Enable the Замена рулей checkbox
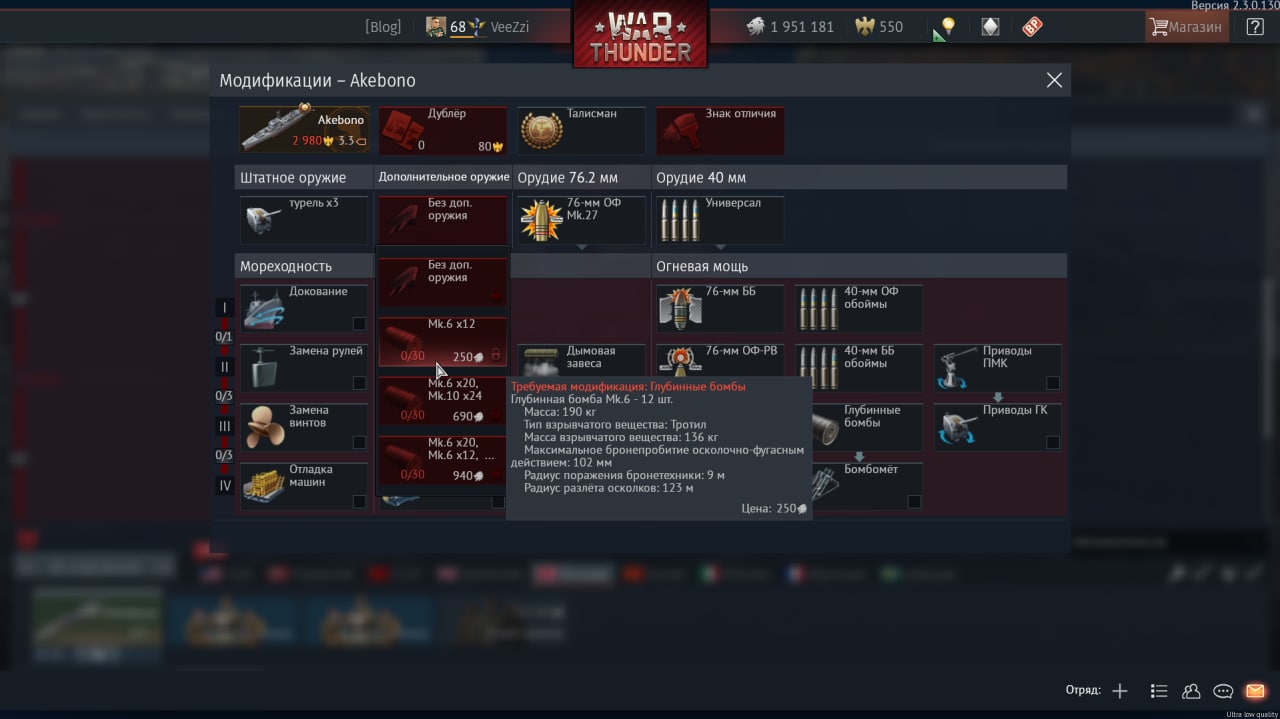This screenshot has width=1280, height=719. point(359,383)
